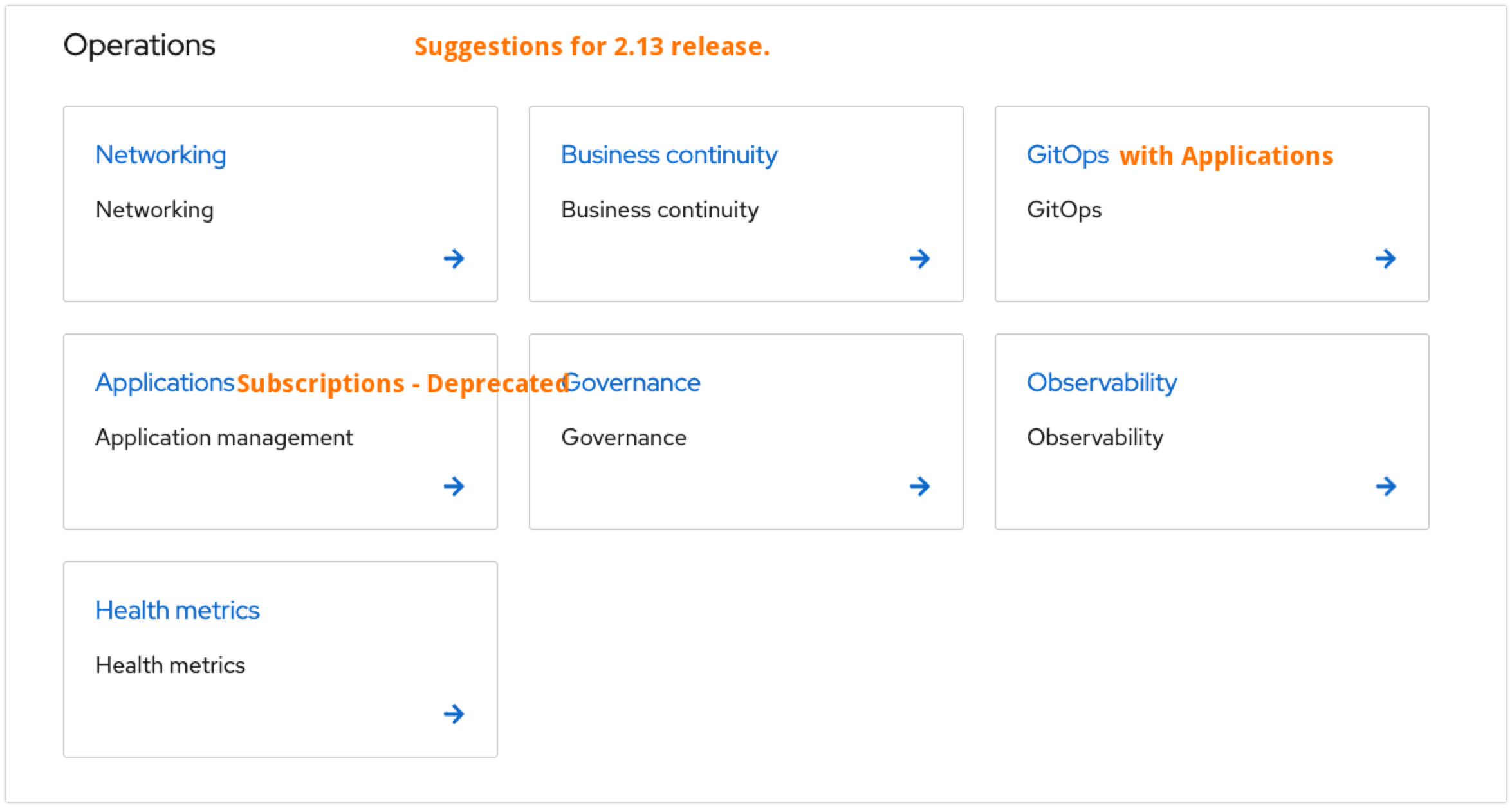Screen dimensions: 1512x808
Task: Open the Networking title link
Action: coord(161,155)
